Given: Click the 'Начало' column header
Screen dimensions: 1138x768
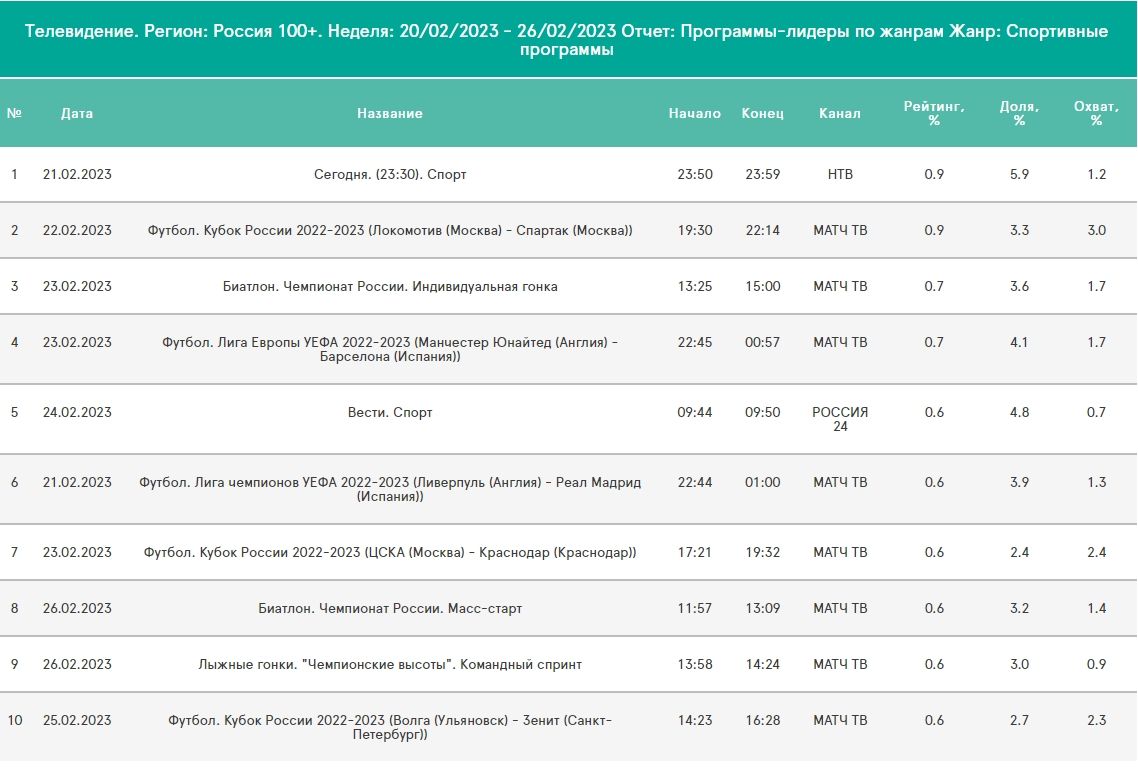Looking at the screenshot, I should 695,113.
